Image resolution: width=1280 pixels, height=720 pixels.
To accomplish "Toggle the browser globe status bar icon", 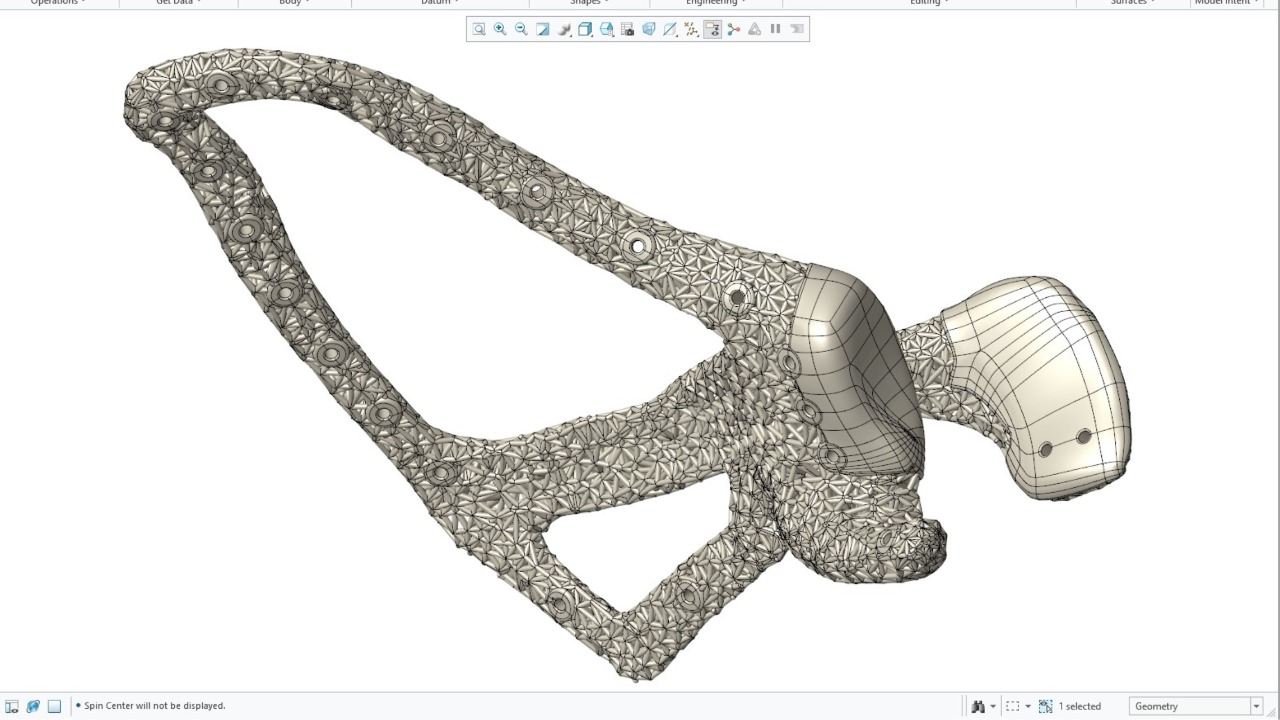I will (x=33, y=706).
